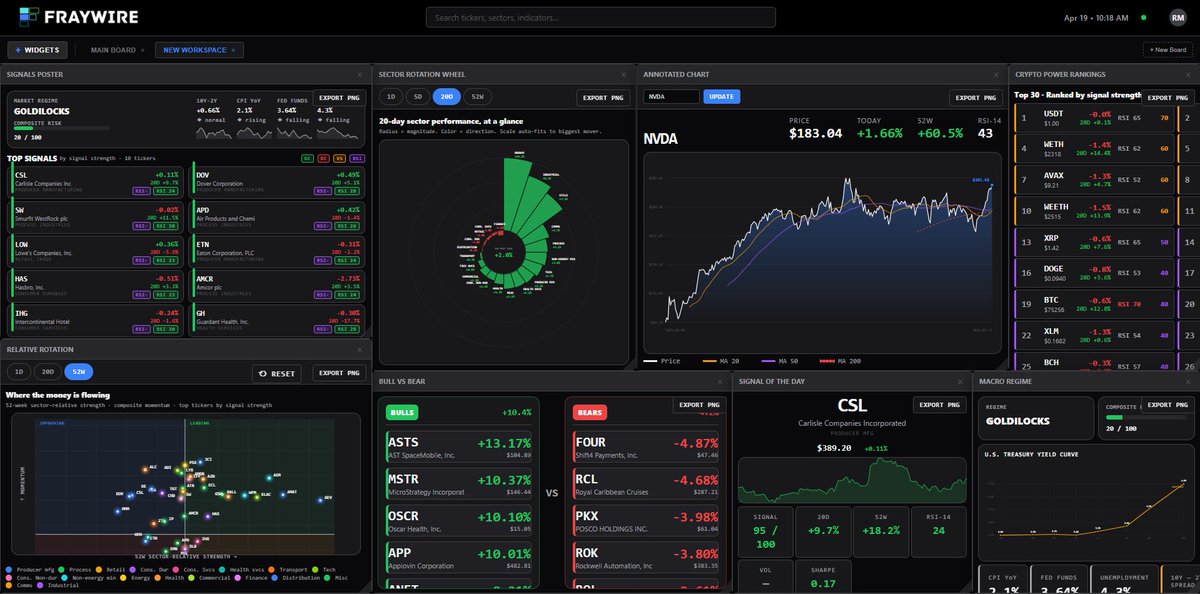
Task: Close the Macro Regime widget
Action: click(1187, 381)
